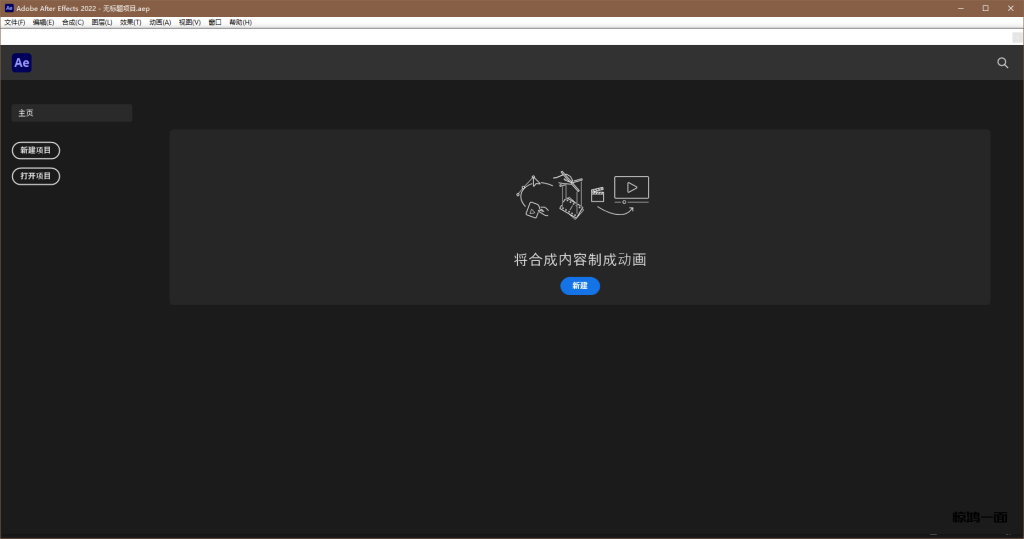The width and height of the screenshot is (1024, 539).
Task: Open the 图层(L) menu
Action: click(x=102, y=22)
